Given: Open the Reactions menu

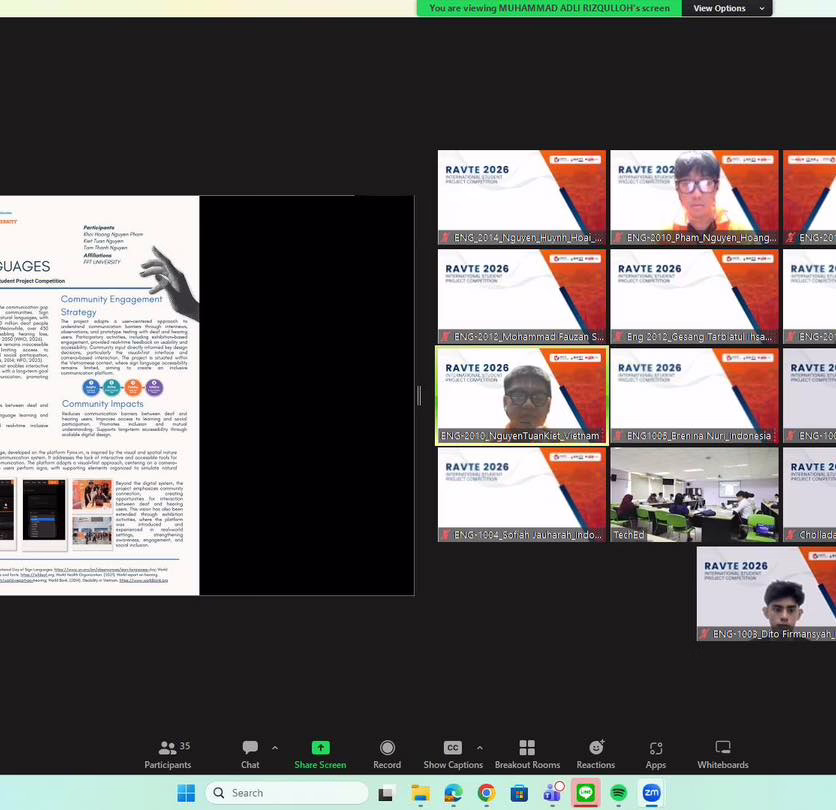Looking at the screenshot, I should (x=596, y=755).
